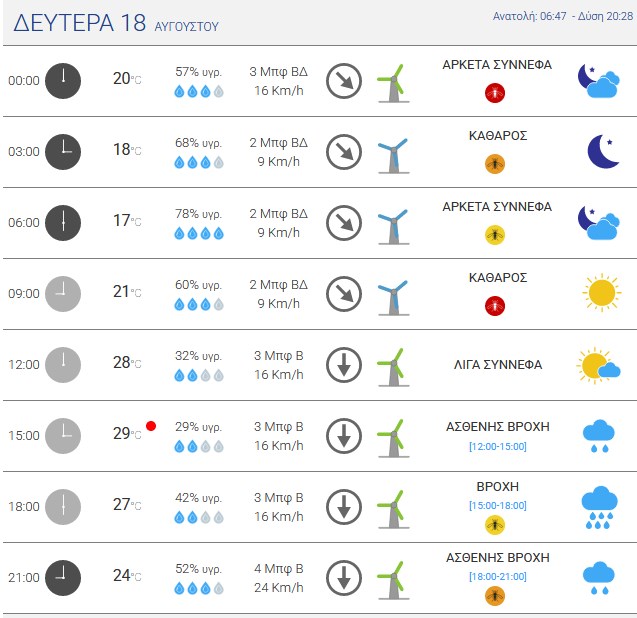Click the 4 Μπφ Β wind reading
The width and height of the screenshot is (637, 618).
coord(279,568)
